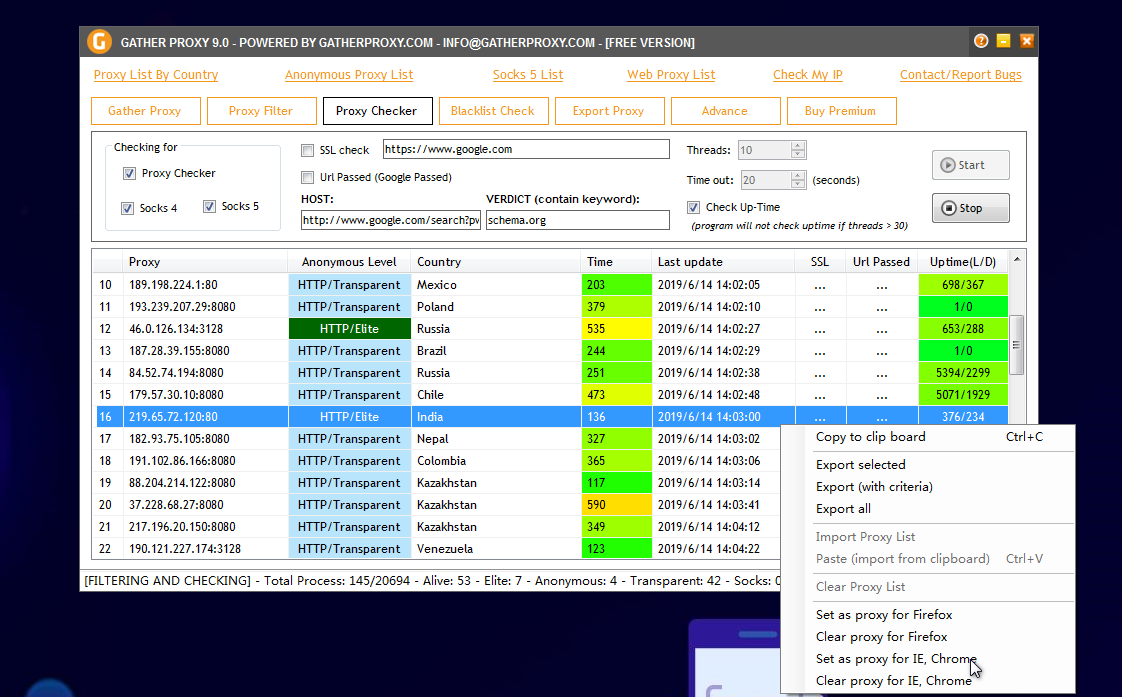Toggle the Url Passed (Google Passed) checkbox
The height and width of the screenshot is (697, 1122).
[308, 177]
